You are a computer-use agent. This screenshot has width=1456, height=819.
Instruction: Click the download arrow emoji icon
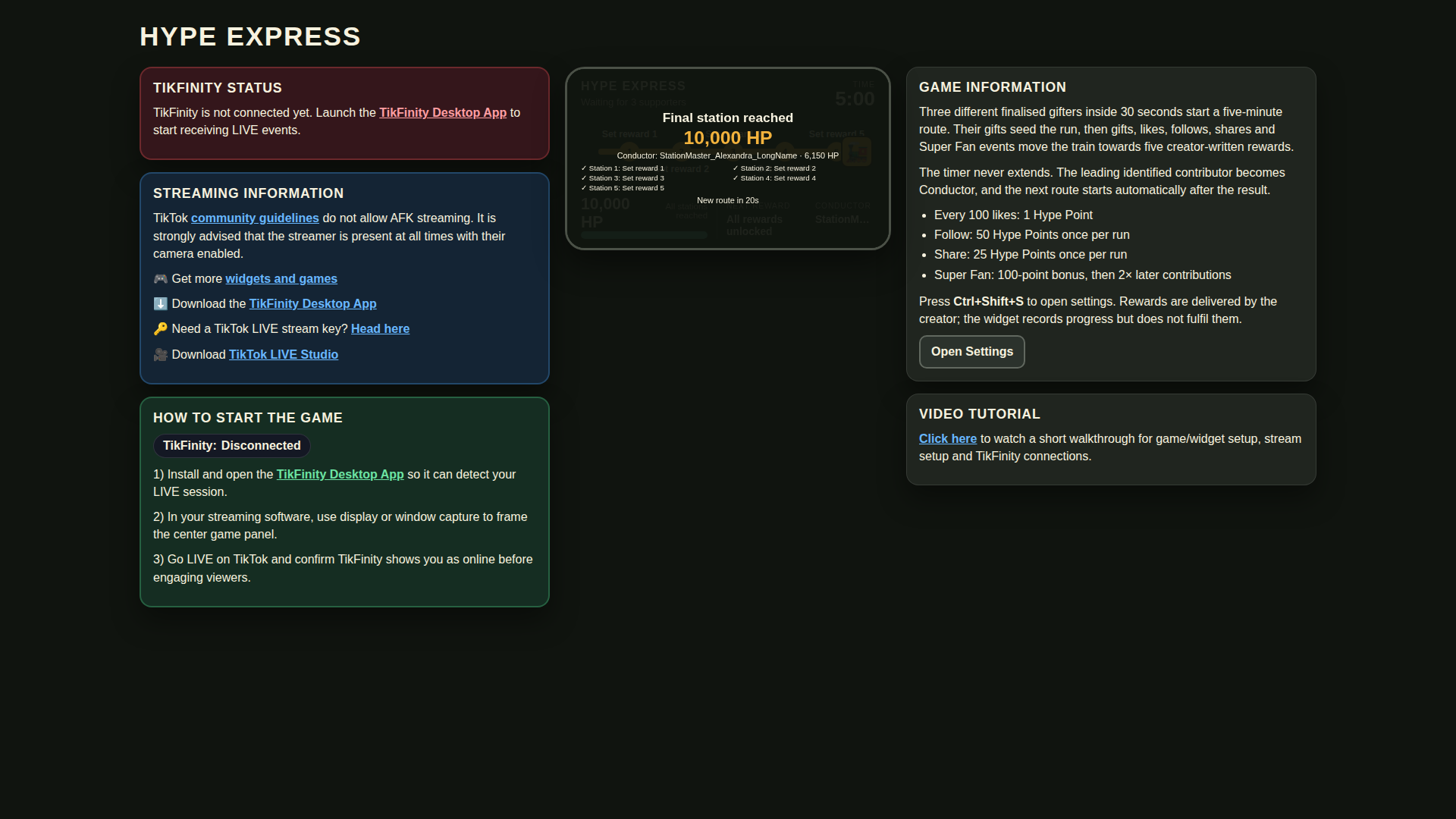(160, 303)
